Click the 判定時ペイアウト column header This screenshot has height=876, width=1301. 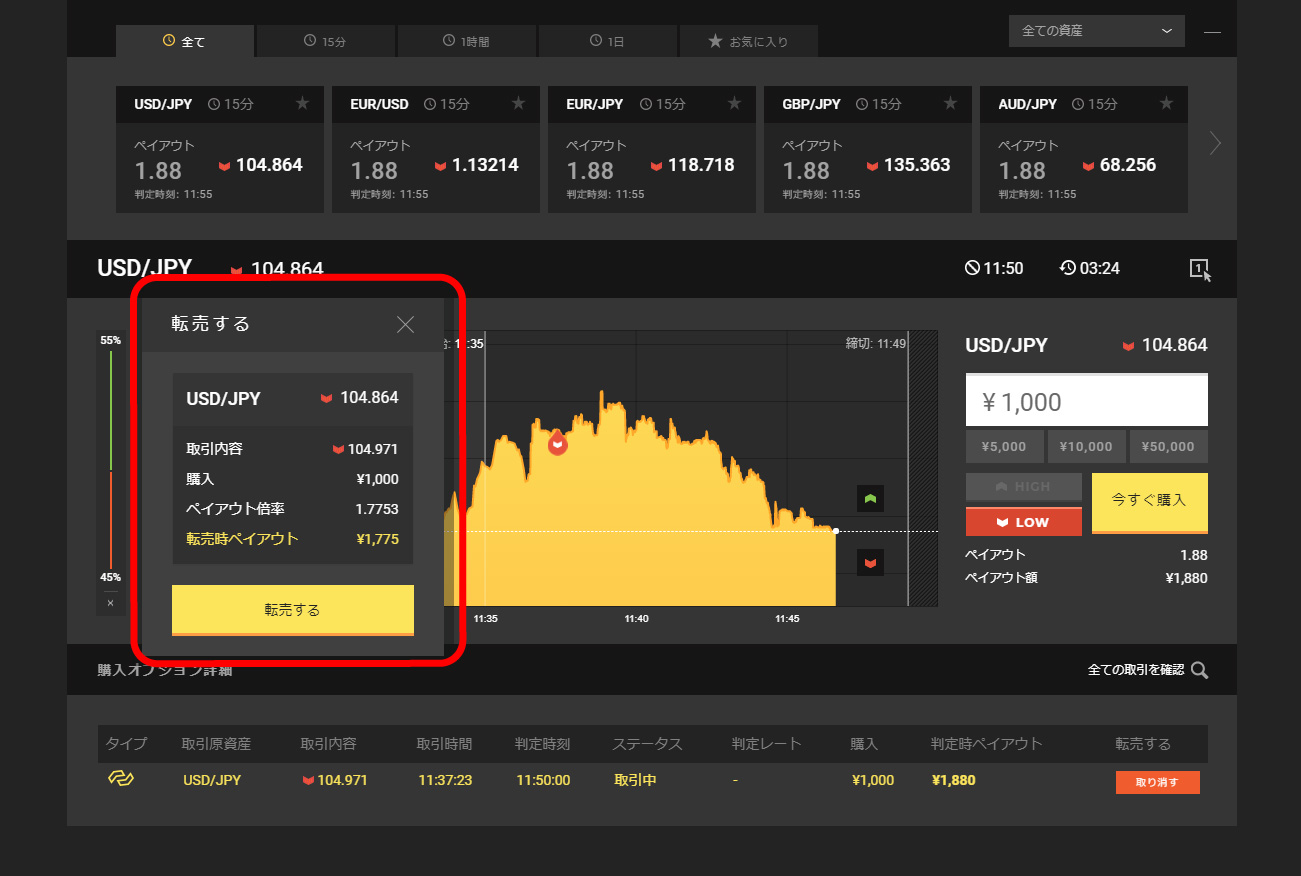coord(986,744)
